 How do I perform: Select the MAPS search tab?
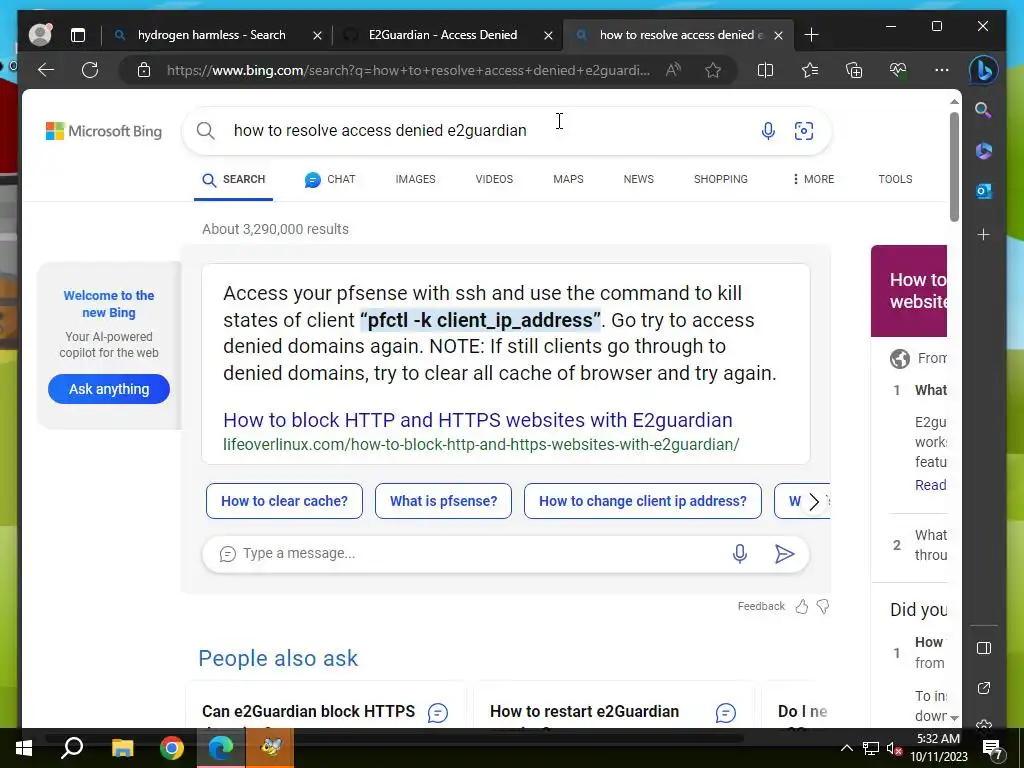pos(568,179)
